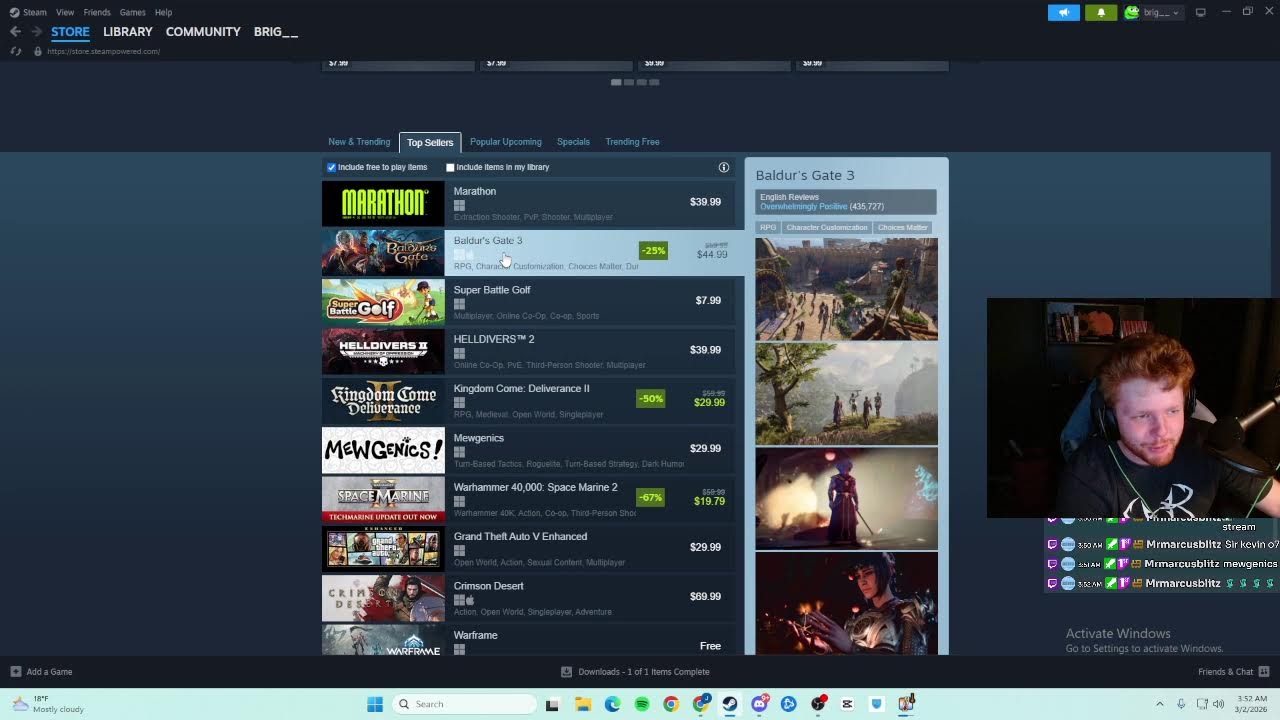Go forward with the Steam forward arrow

(x=36, y=32)
